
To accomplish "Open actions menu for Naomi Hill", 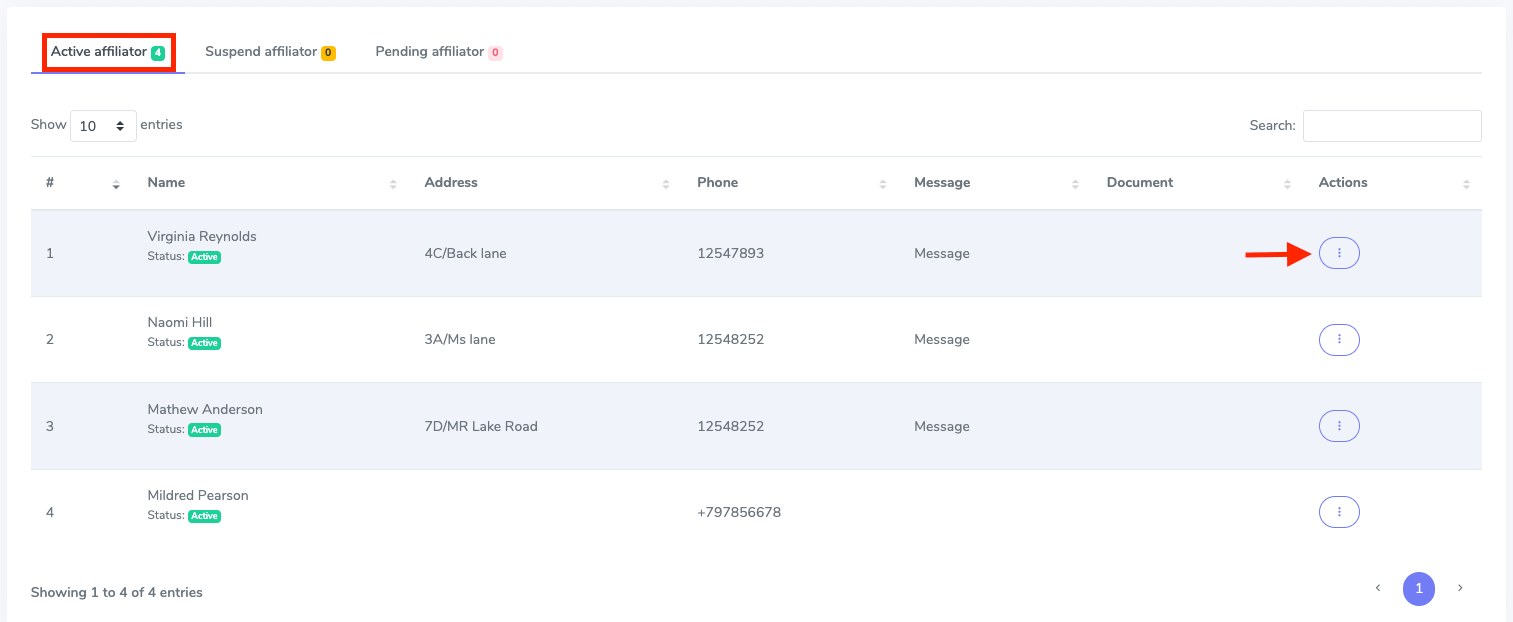I will tap(1339, 340).
